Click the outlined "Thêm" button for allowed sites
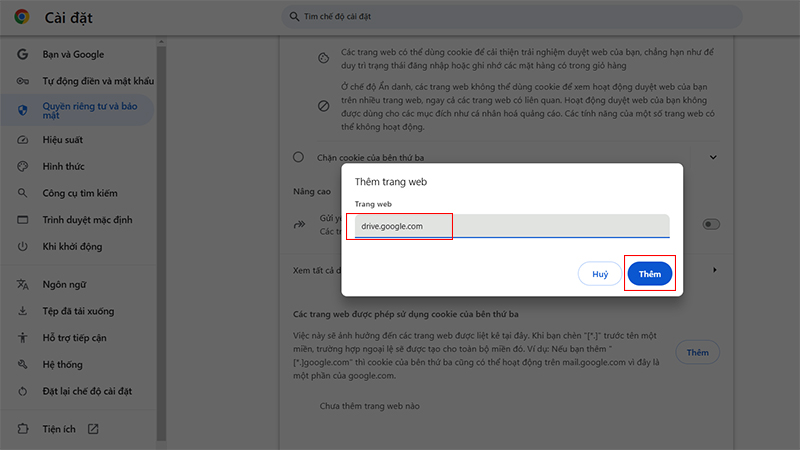800x450 pixels. (x=697, y=353)
